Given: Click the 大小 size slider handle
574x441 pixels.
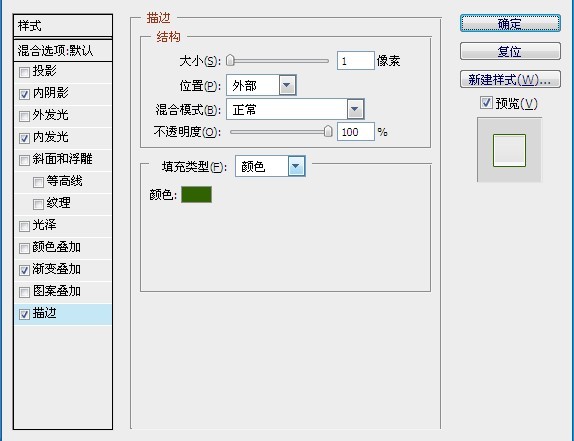Looking at the screenshot, I should [x=230, y=61].
